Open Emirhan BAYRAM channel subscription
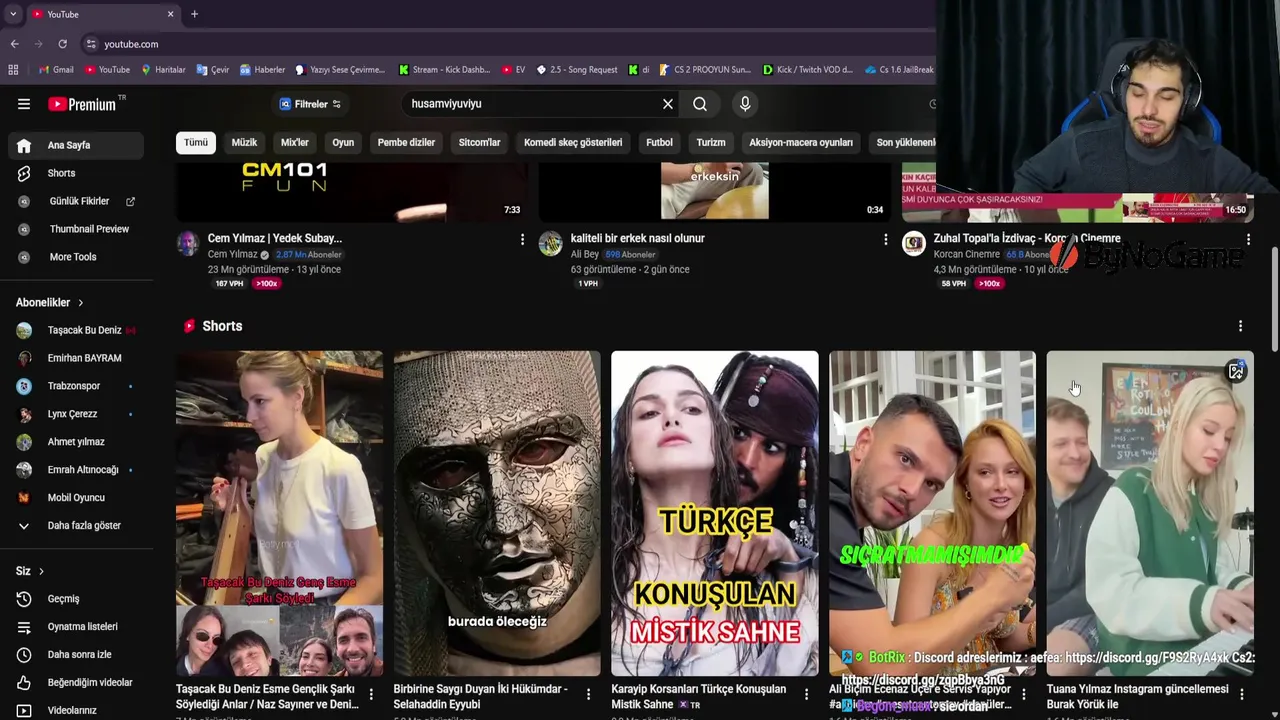1280x720 pixels. [x=76, y=358]
